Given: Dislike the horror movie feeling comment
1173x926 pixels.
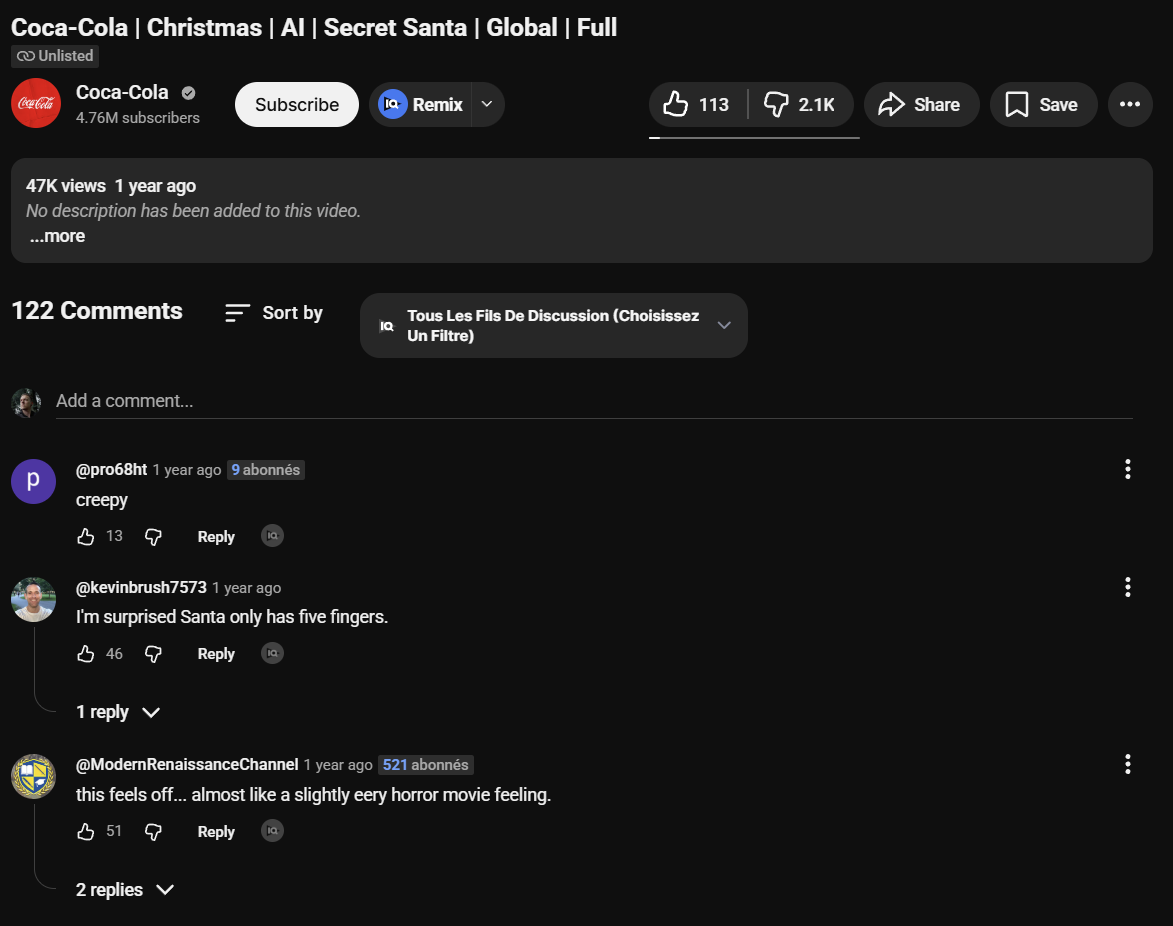Looking at the screenshot, I should coord(153,832).
